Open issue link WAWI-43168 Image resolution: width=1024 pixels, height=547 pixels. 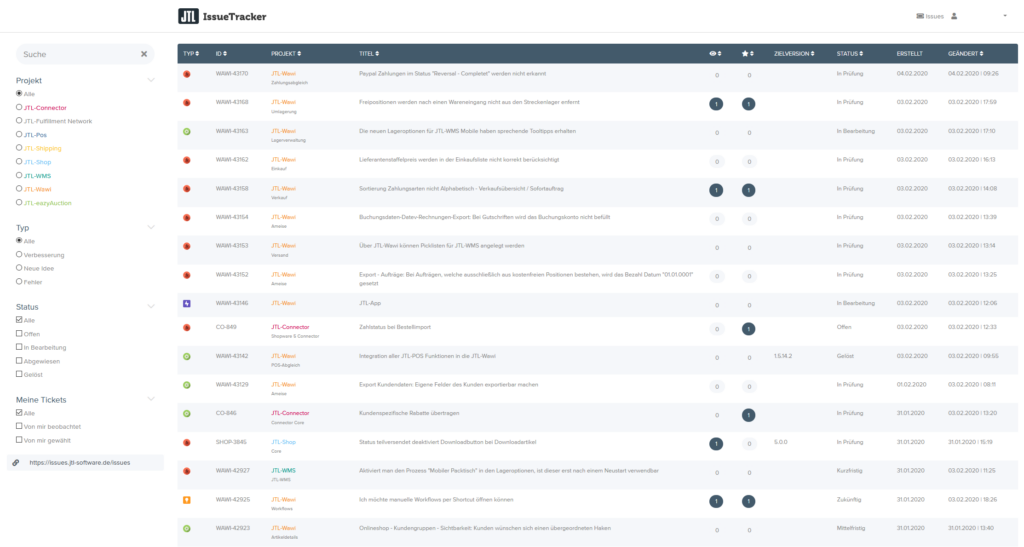pyautogui.click(x=232, y=102)
